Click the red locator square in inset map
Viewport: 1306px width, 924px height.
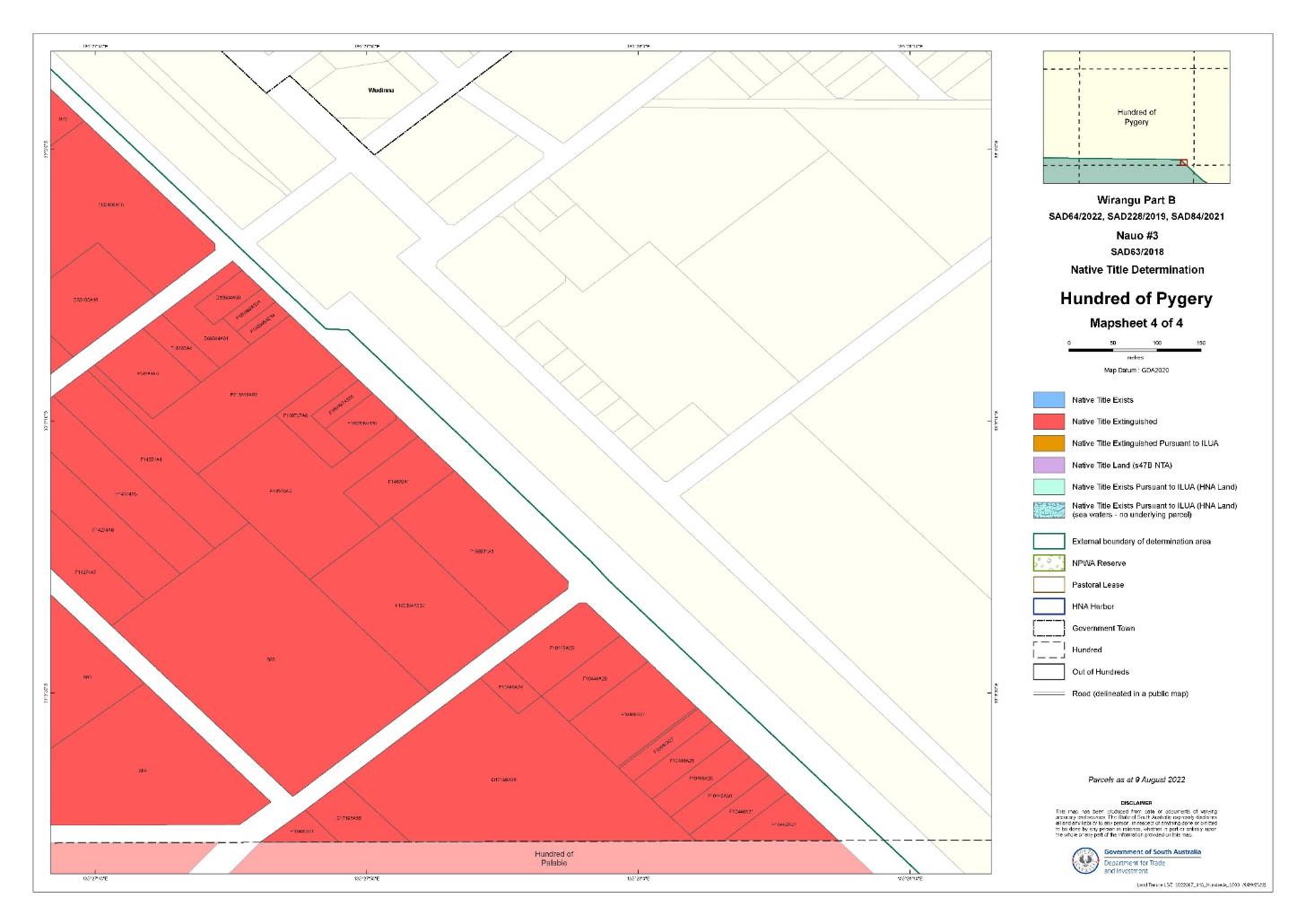click(x=1183, y=162)
